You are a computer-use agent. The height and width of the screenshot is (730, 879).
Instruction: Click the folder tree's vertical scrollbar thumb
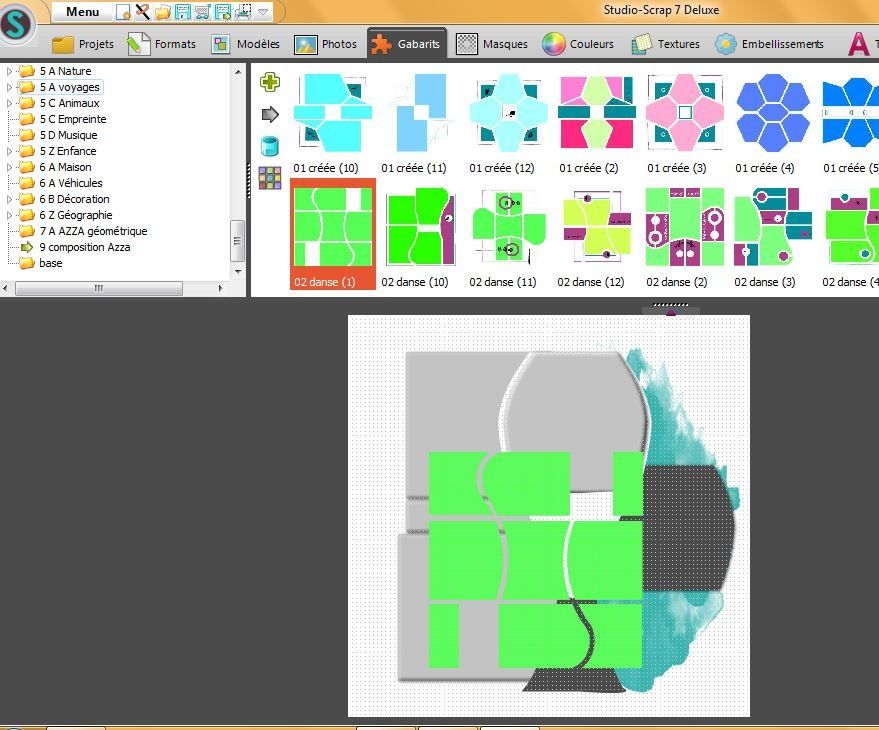[x=237, y=241]
